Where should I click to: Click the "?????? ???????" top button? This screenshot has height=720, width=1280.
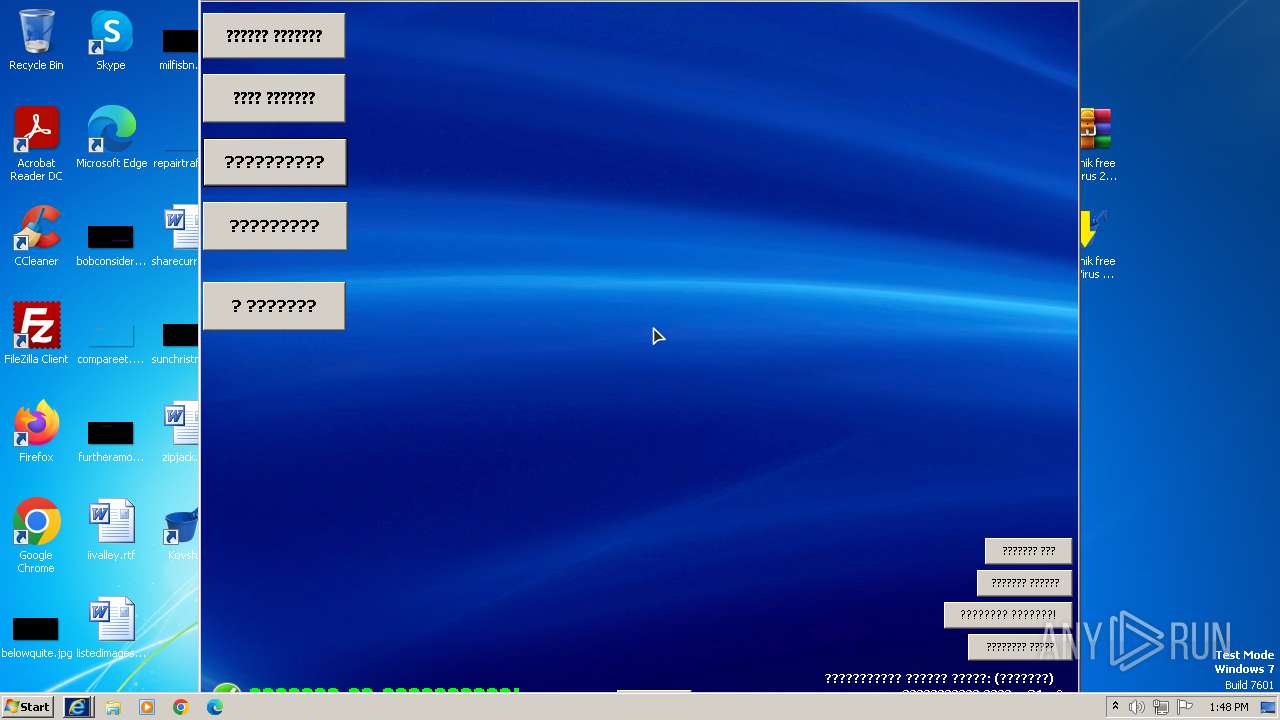(274, 36)
